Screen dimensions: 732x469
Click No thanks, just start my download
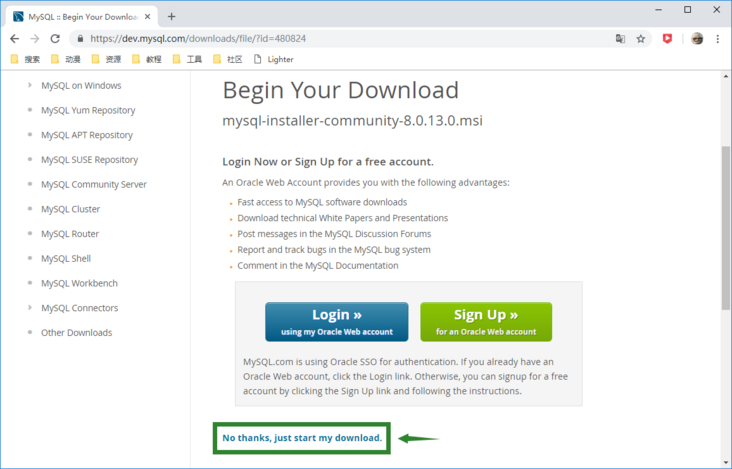[x=302, y=438]
